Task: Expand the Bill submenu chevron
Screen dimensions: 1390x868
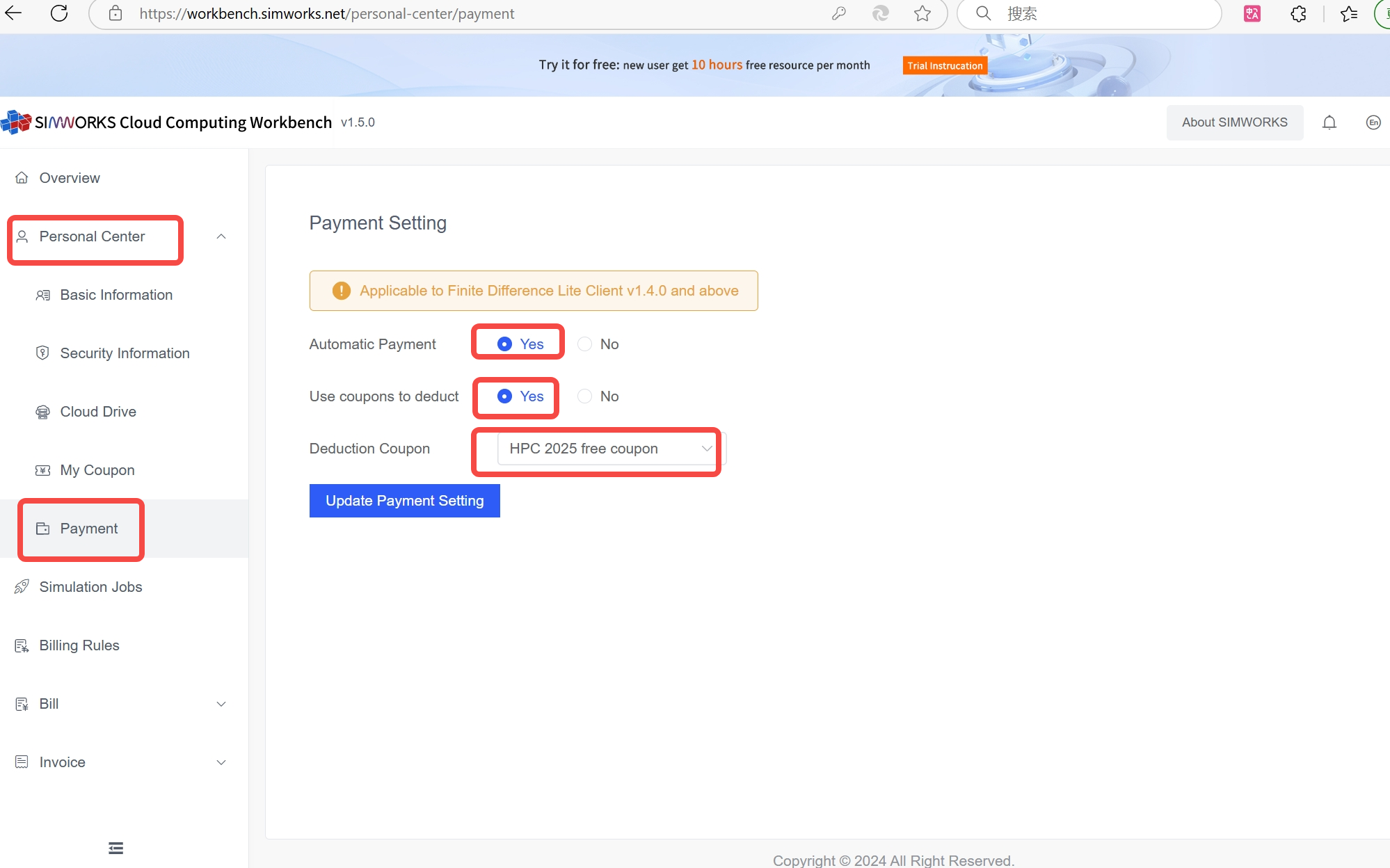Action: click(x=221, y=704)
